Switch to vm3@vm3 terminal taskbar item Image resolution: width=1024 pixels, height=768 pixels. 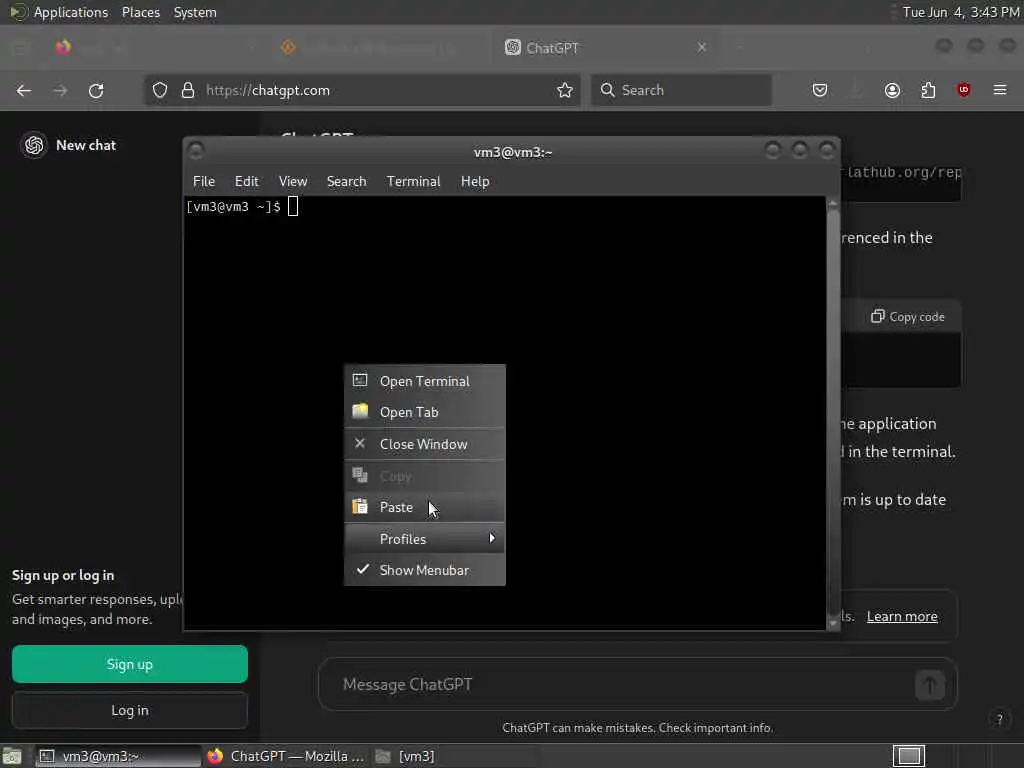point(118,756)
